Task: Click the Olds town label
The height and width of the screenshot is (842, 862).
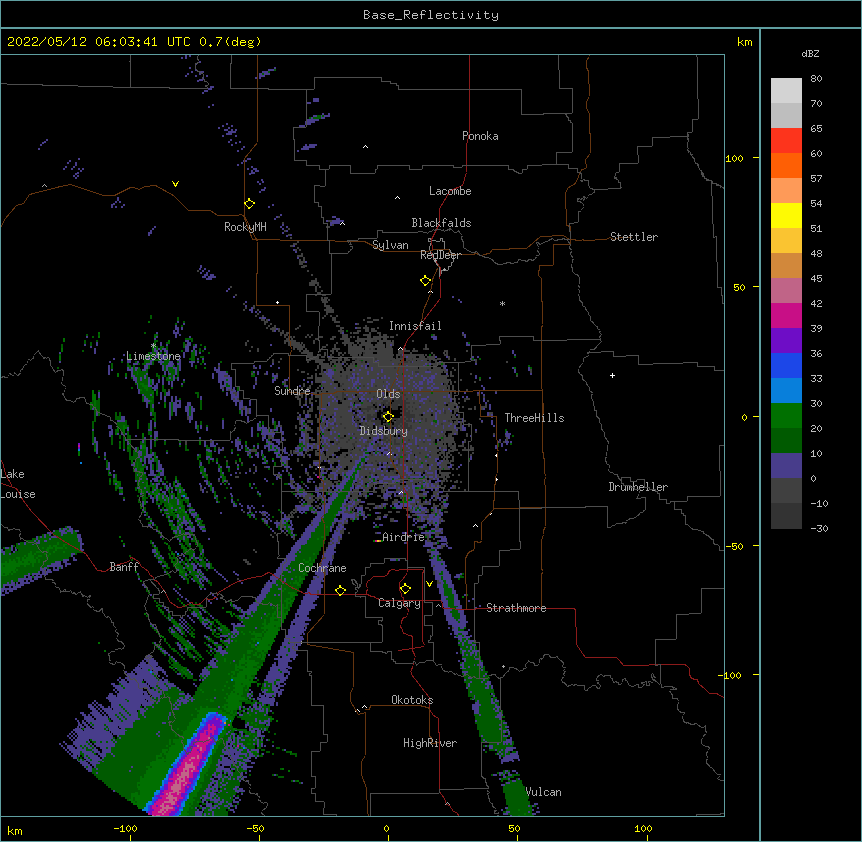Action: (388, 394)
